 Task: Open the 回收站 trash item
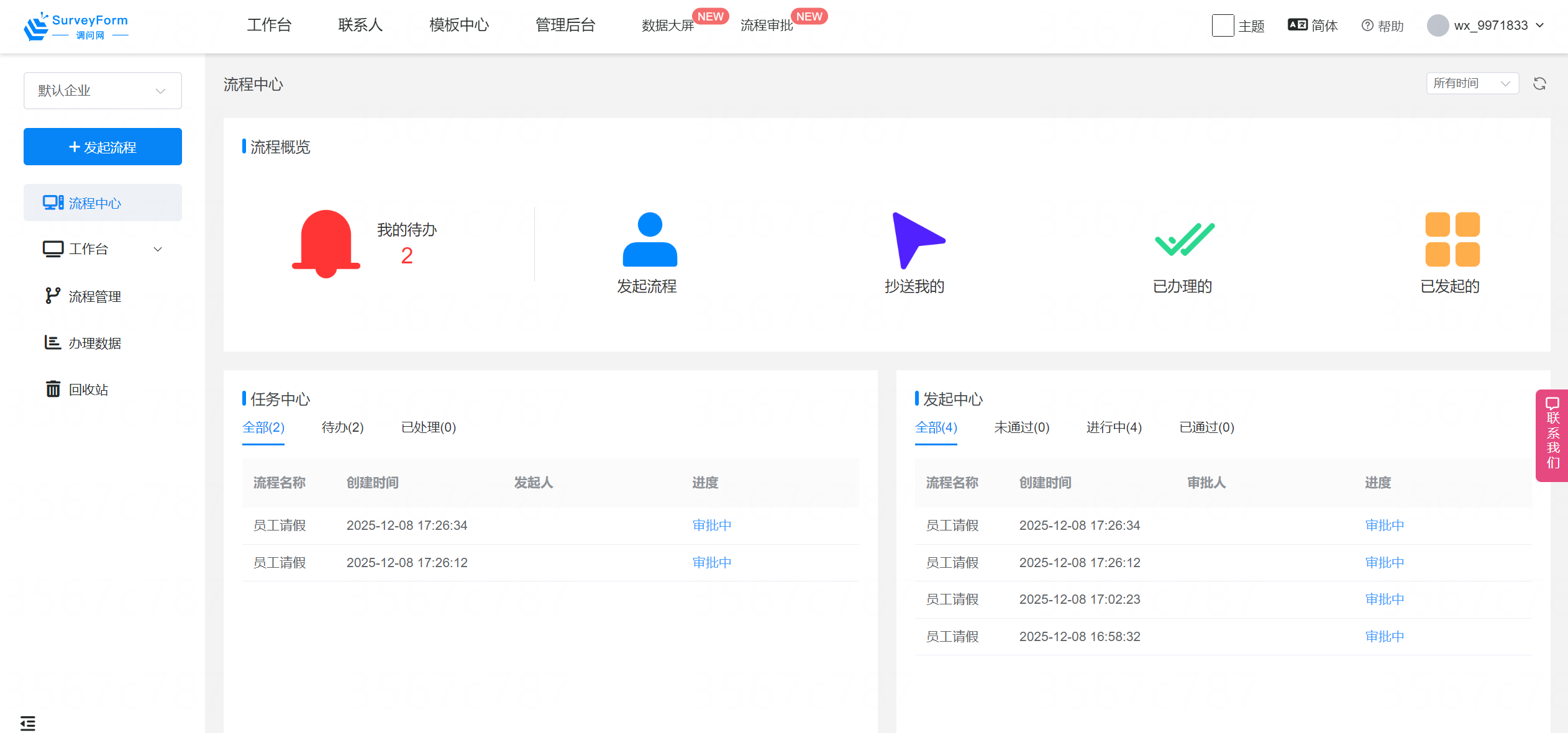coord(88,389)
